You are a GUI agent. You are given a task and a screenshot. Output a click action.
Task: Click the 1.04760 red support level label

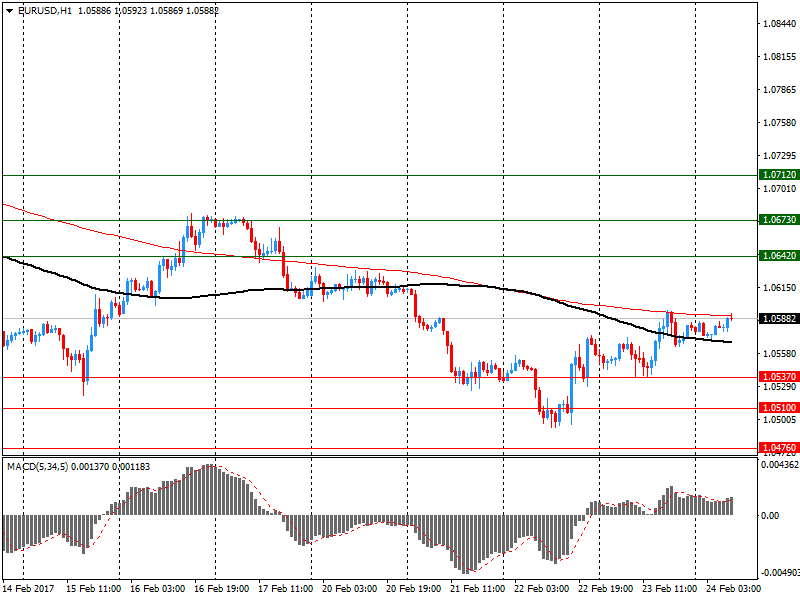779,447
